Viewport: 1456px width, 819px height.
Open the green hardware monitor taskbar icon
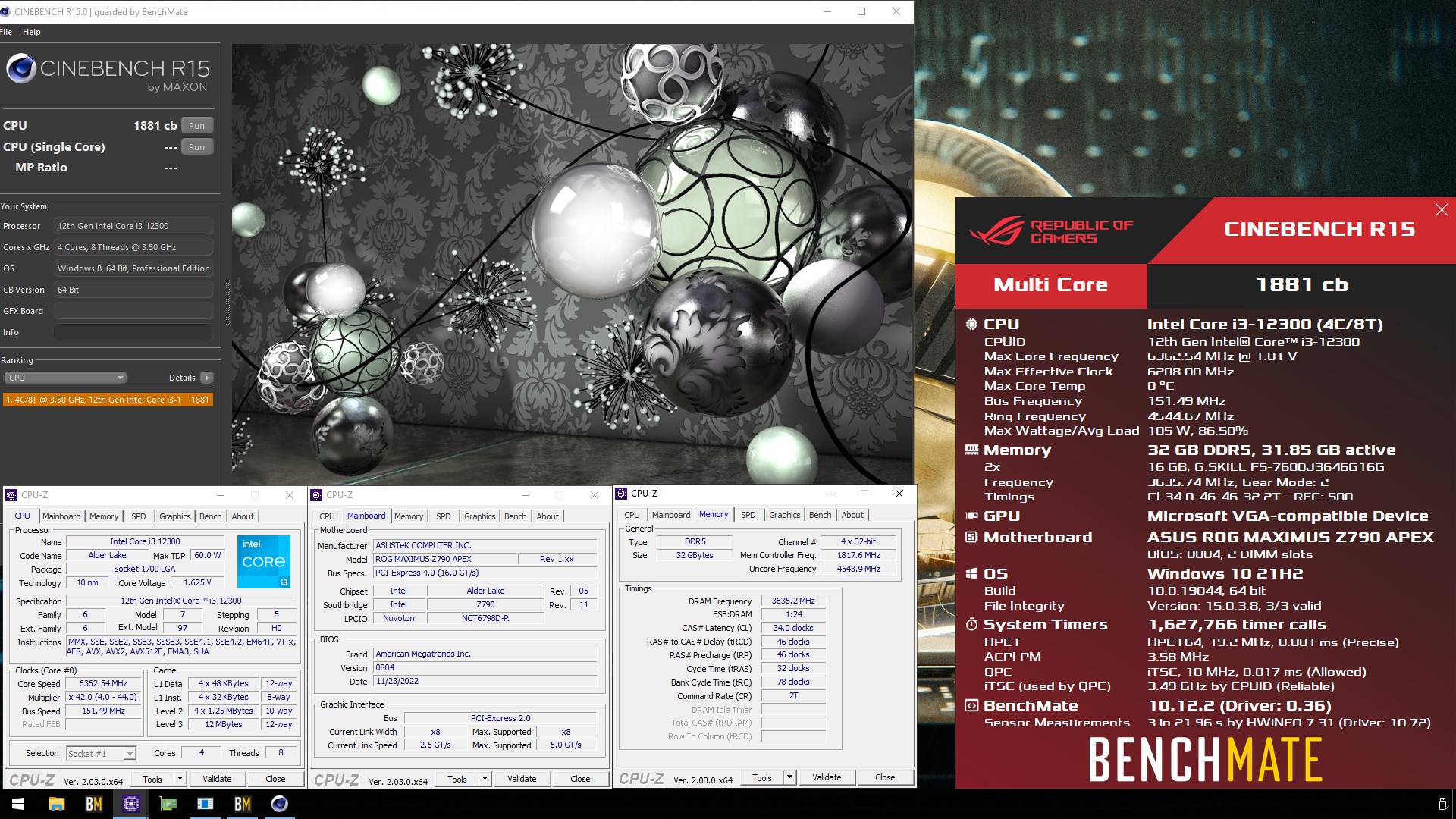tap(168, 804)
